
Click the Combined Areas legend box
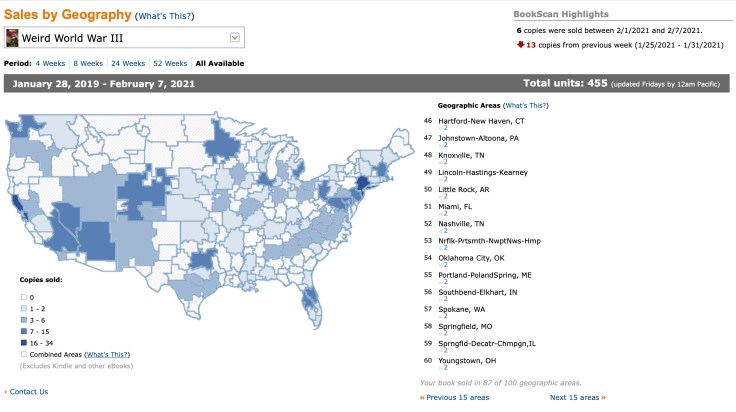pos(24,355)
